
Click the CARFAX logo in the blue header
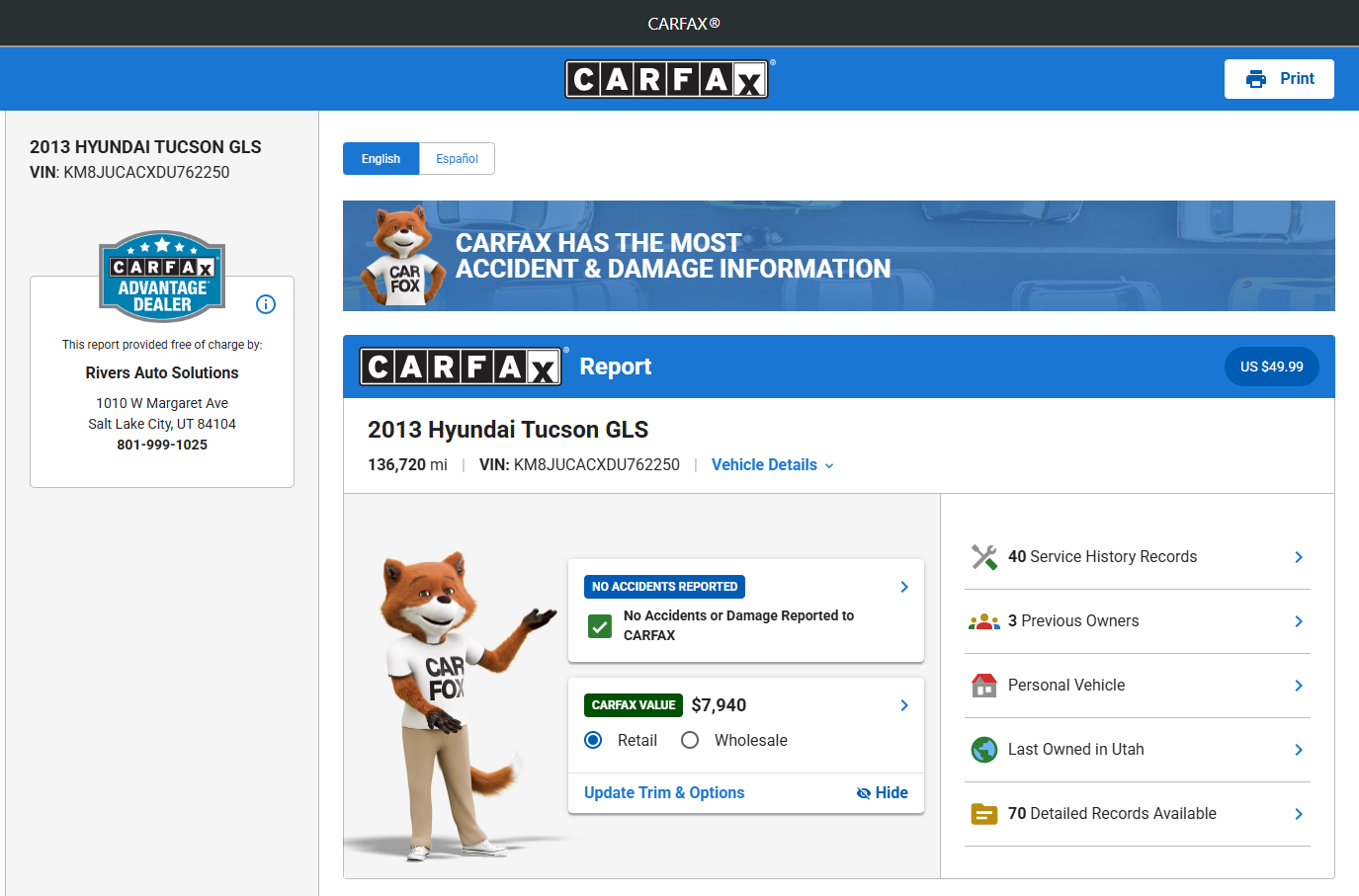coord(667,79)
